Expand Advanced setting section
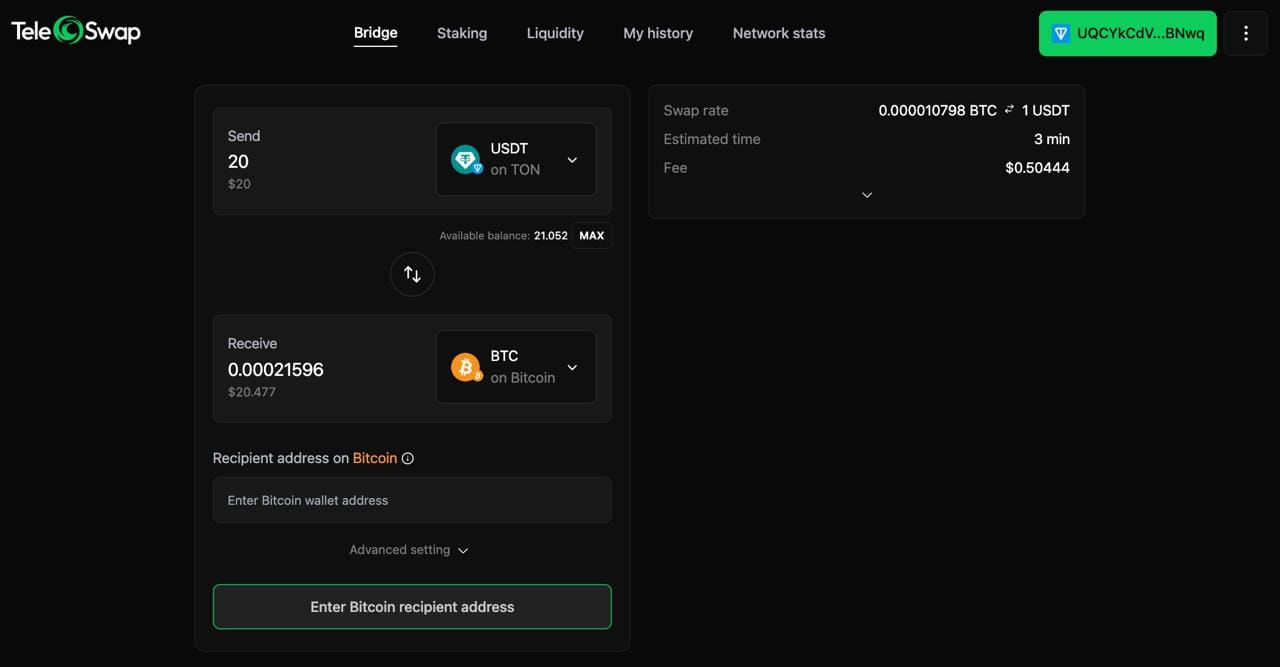Screen dimensions: 1280x667 pyautogui.click(x=409, y=550)
